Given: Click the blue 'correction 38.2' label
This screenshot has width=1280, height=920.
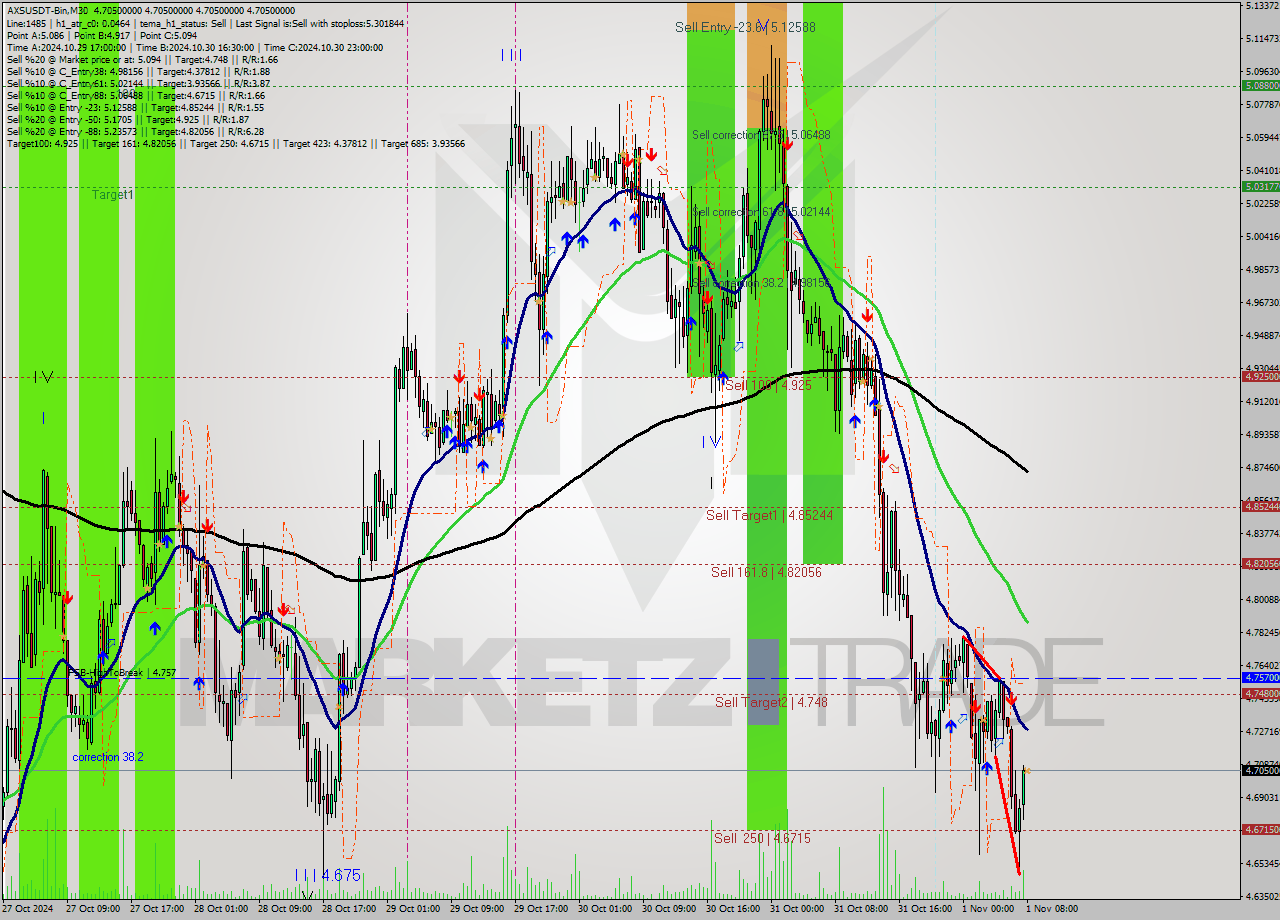Looking at the screenshot, I should point(108,757).
